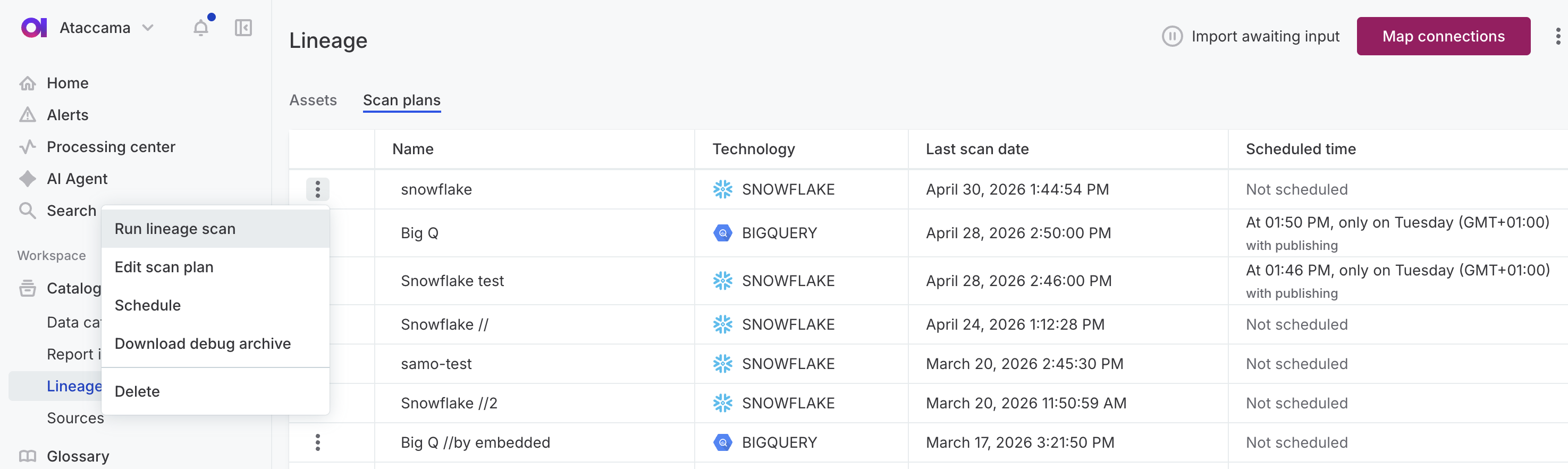Choose Edit scan plan from menu
This screenshot has width=1568, height=469.
(215, 267)
